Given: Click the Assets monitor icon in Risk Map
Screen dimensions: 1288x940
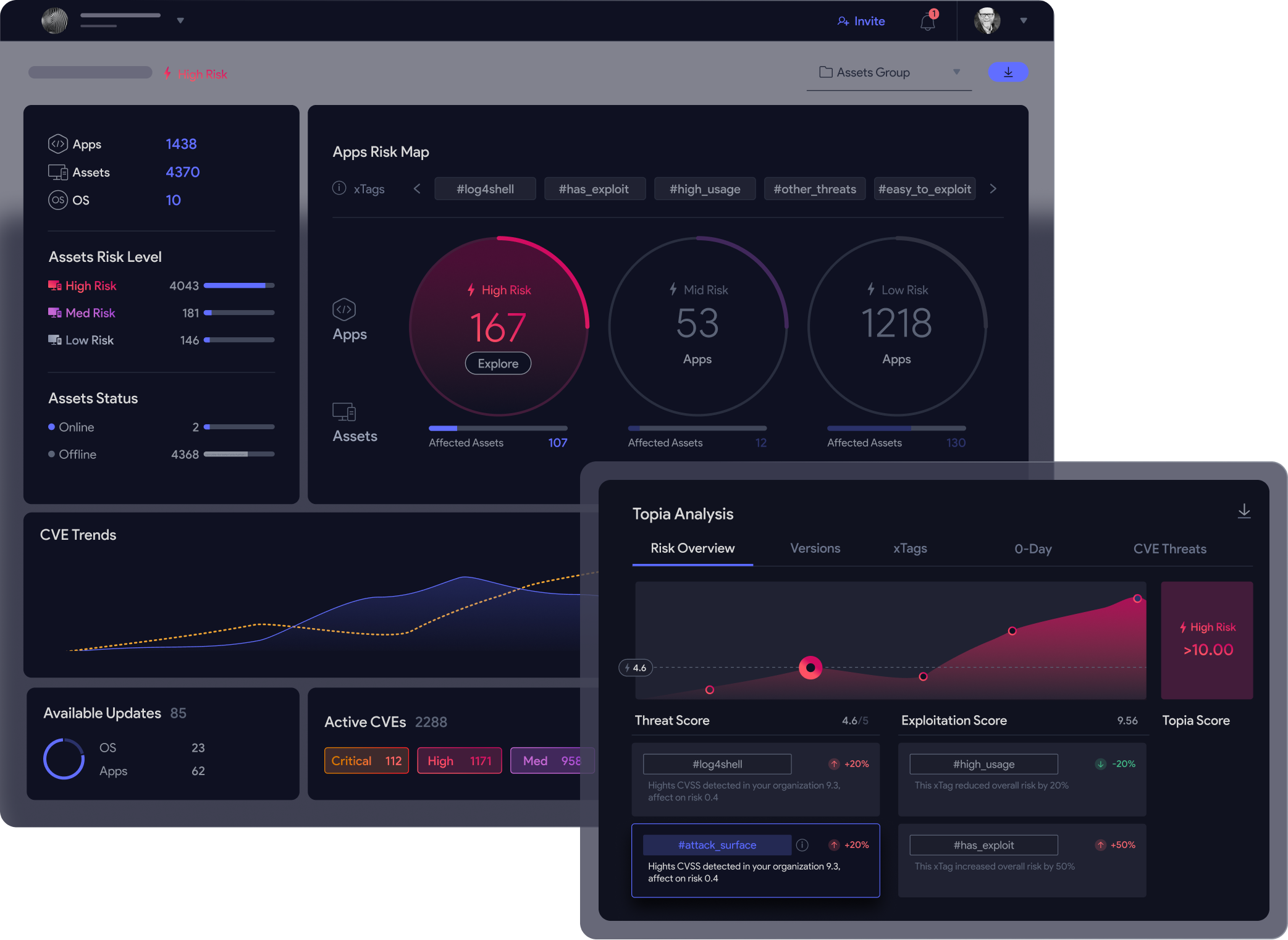Looking at the screenshot, I should click(x=344, y=412).
